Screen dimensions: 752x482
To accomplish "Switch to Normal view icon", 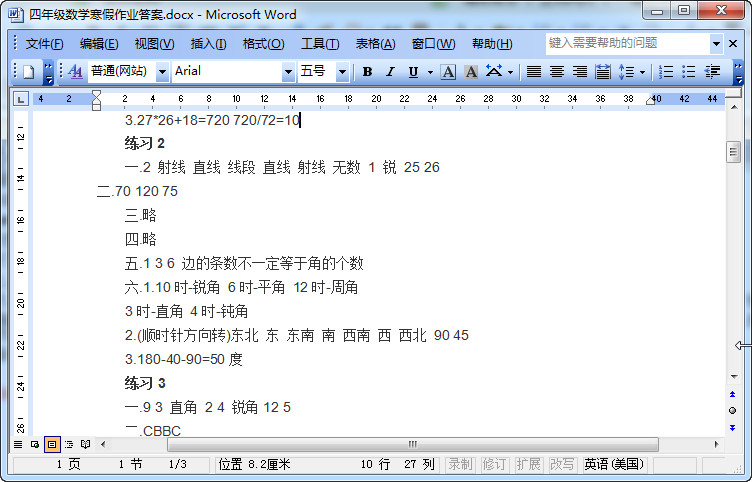I will (18, 444).
